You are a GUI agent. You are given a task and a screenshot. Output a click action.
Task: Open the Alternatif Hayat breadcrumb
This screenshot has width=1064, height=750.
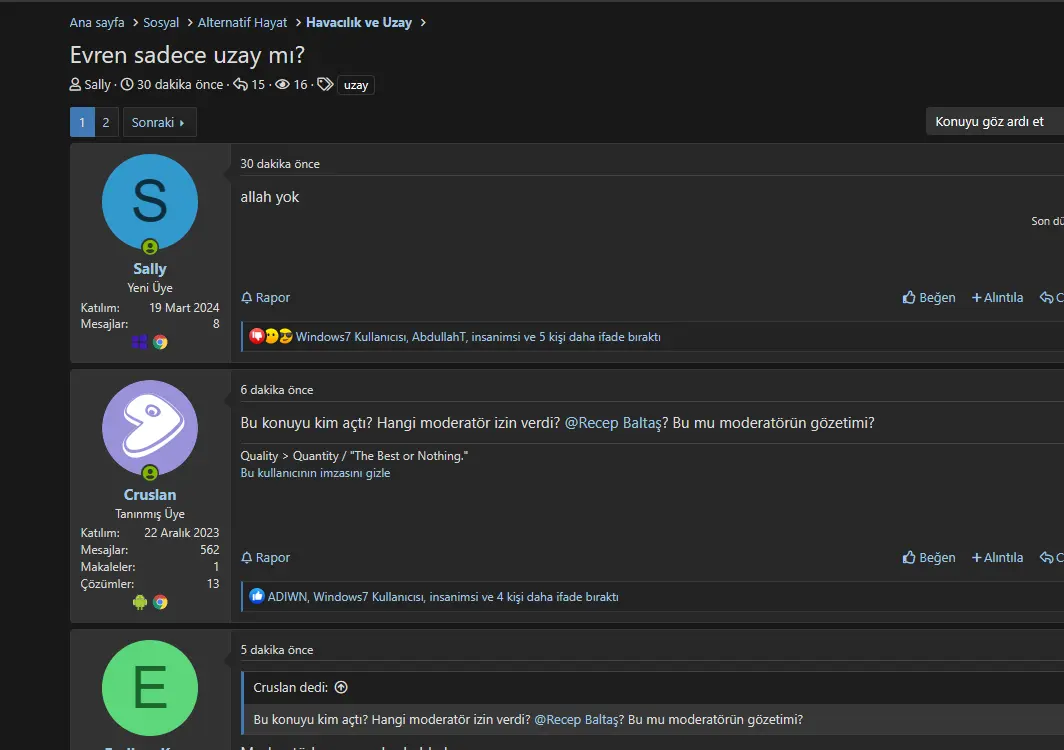pos(242,22)
